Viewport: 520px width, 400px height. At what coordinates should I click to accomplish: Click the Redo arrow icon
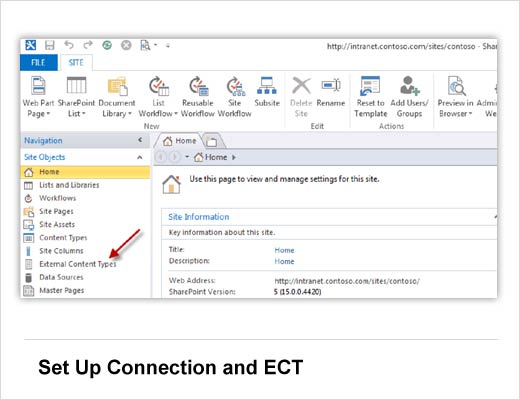(x=88, y=45)
